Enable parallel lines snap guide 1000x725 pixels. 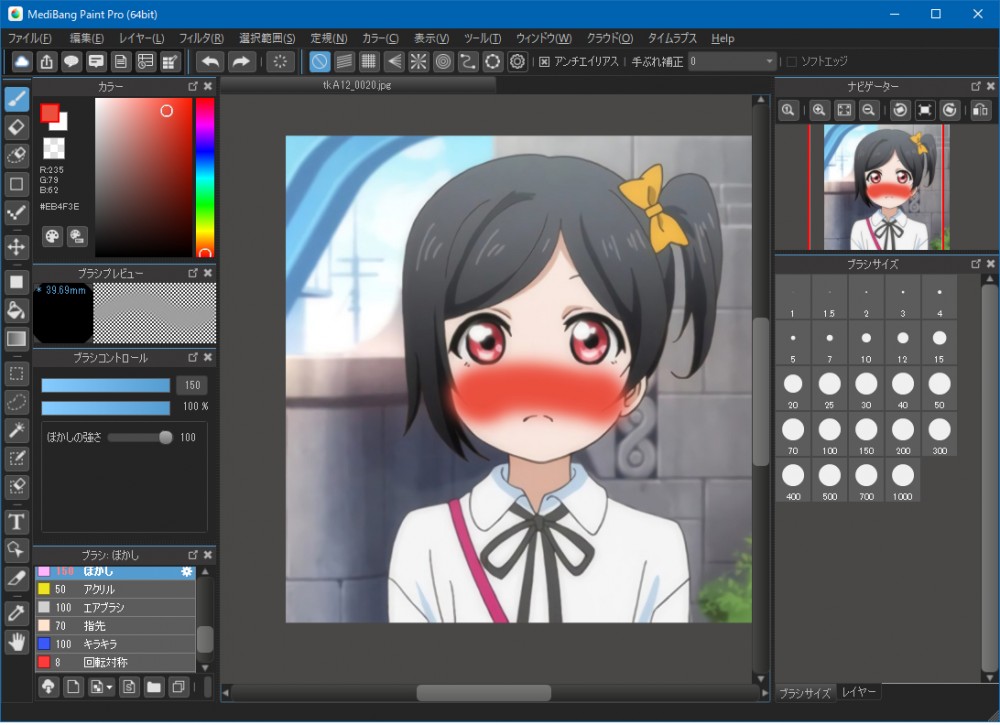(344, 62)
